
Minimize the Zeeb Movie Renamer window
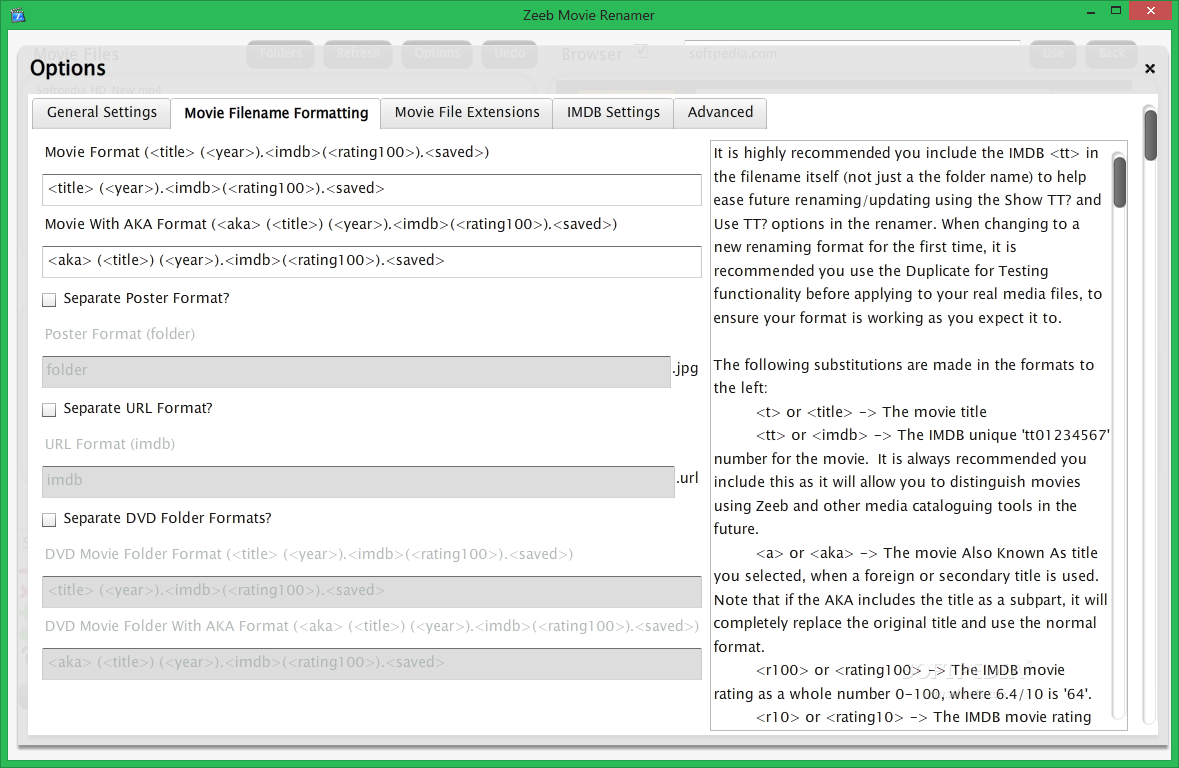(x=1090, y=12)
